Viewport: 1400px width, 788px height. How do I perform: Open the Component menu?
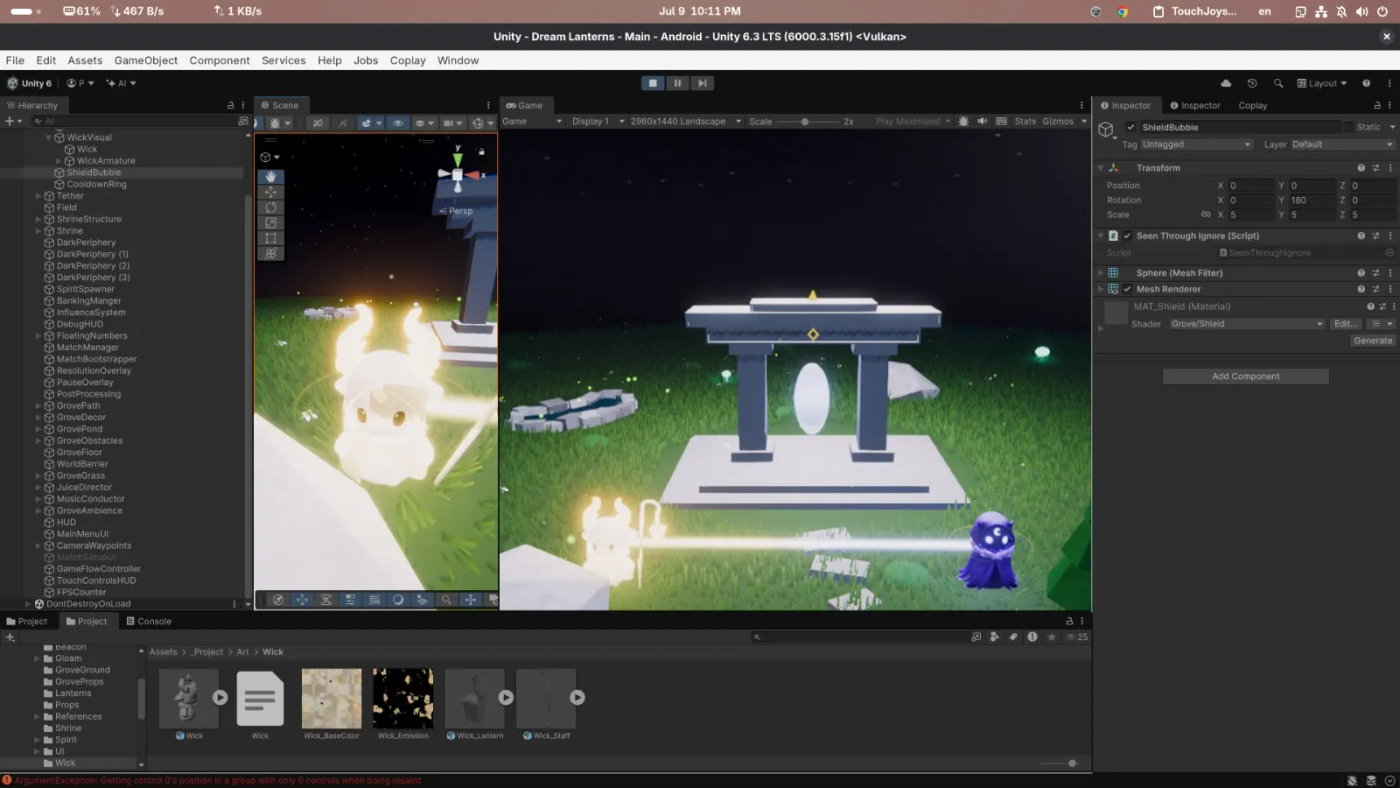(219, 60)
